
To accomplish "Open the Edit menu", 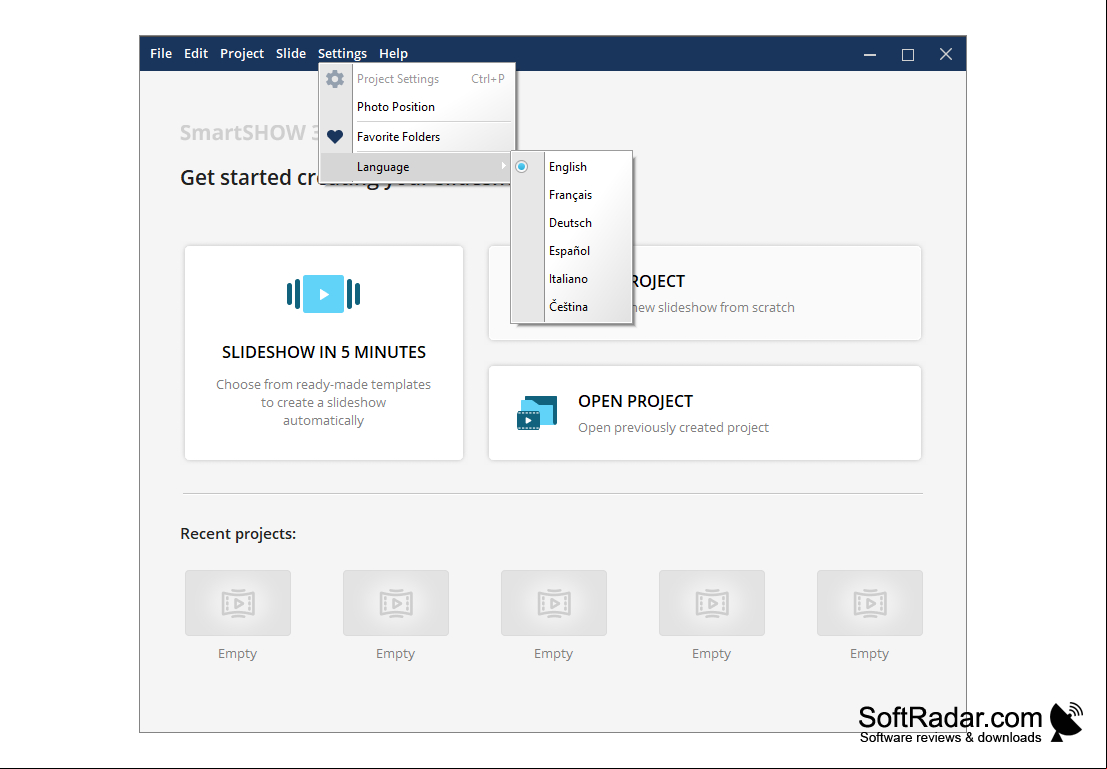I will pos(196,54).
